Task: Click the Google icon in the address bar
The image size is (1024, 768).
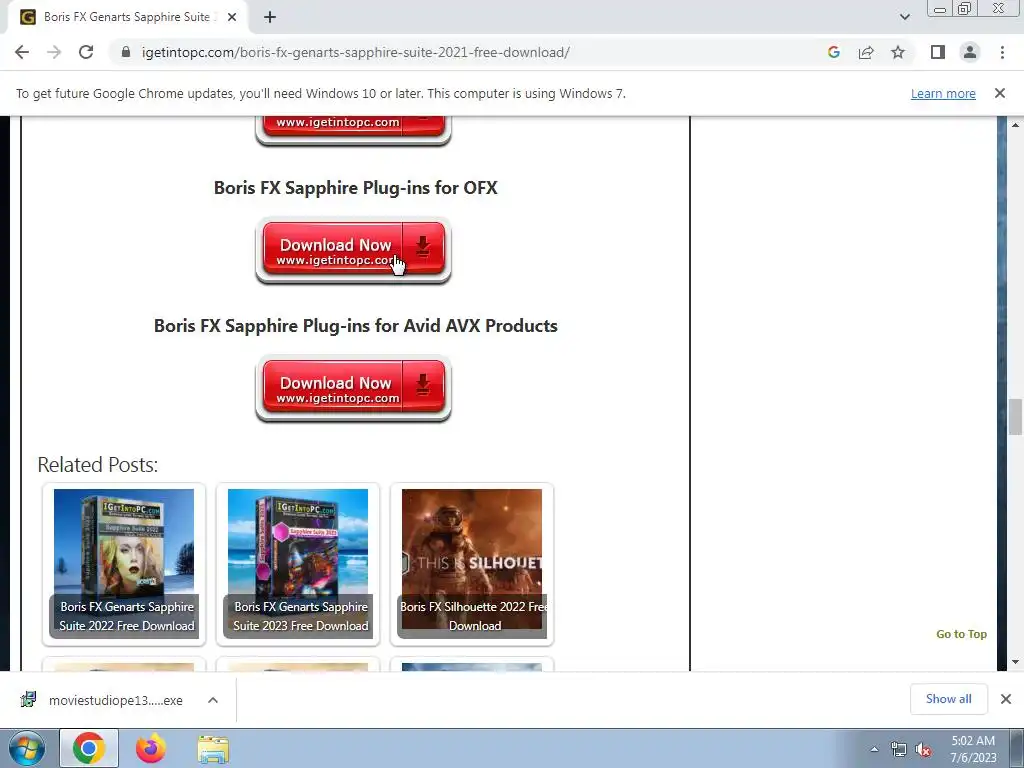Action: coord(833,52)
